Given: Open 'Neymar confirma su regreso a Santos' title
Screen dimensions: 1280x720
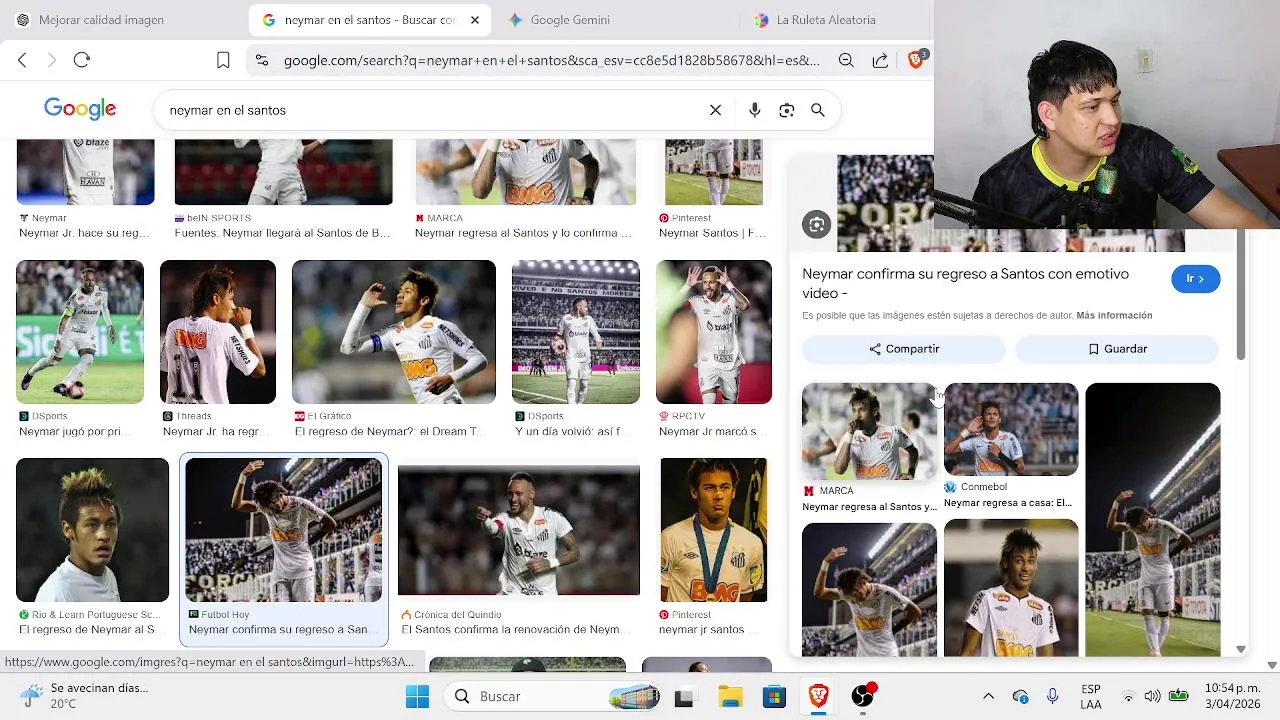Looking at the screenshot, I should tap(965, 283).
